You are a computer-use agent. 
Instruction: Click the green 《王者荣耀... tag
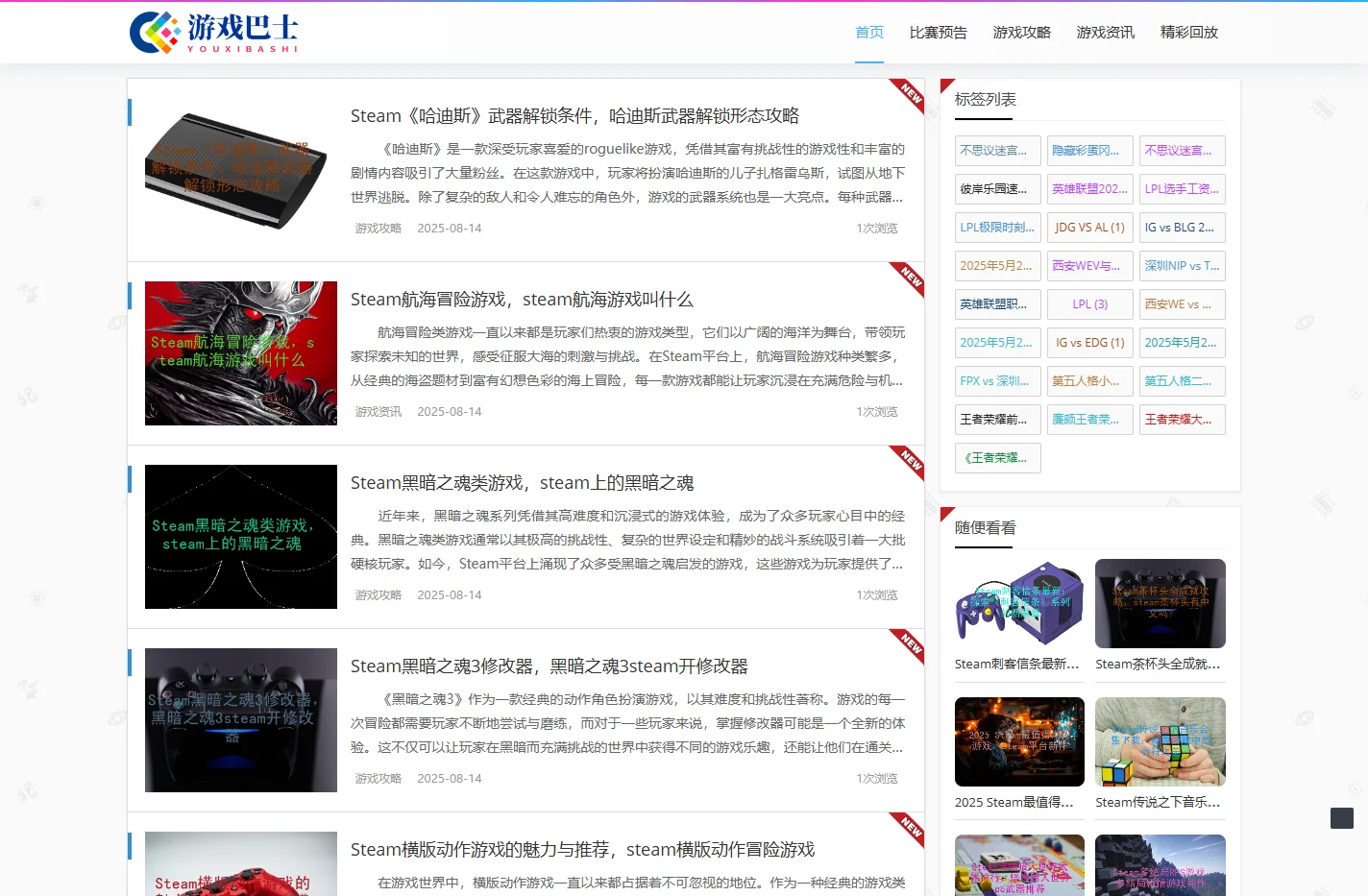pyautogui.click(x=998, y=458)
